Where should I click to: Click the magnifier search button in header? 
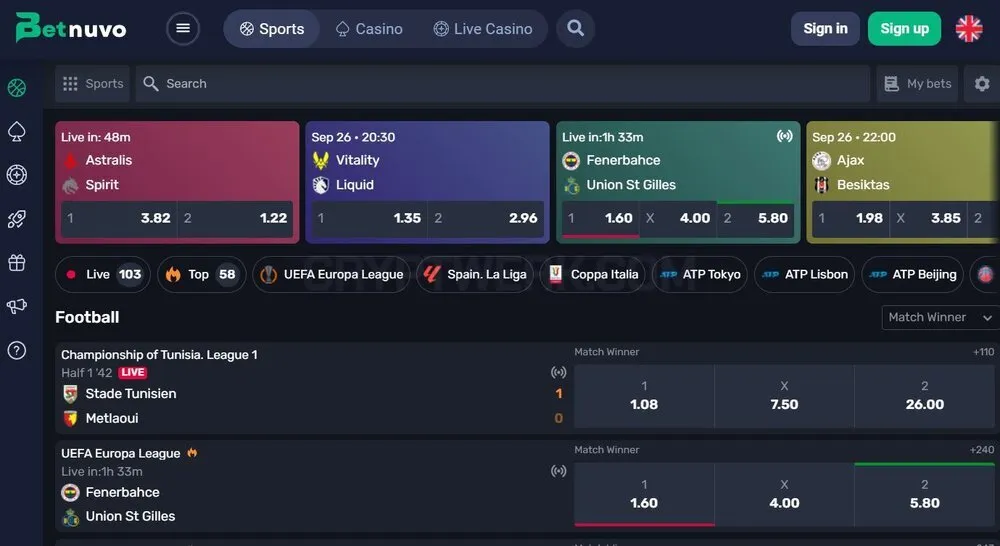click(575, 29)
